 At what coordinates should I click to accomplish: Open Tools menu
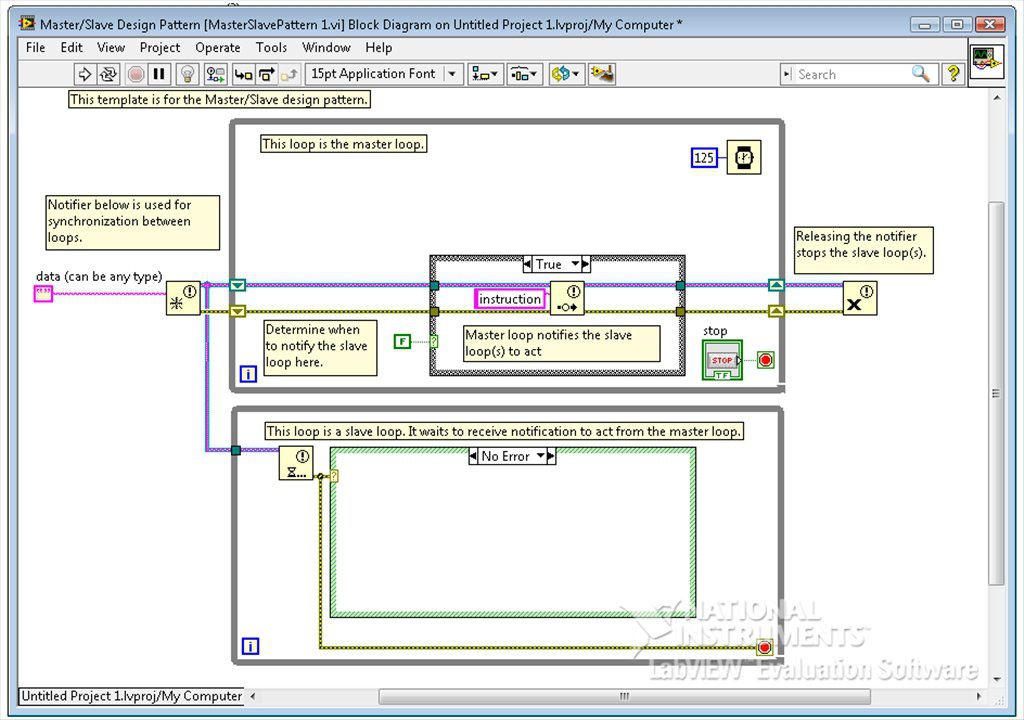[271, 48]
